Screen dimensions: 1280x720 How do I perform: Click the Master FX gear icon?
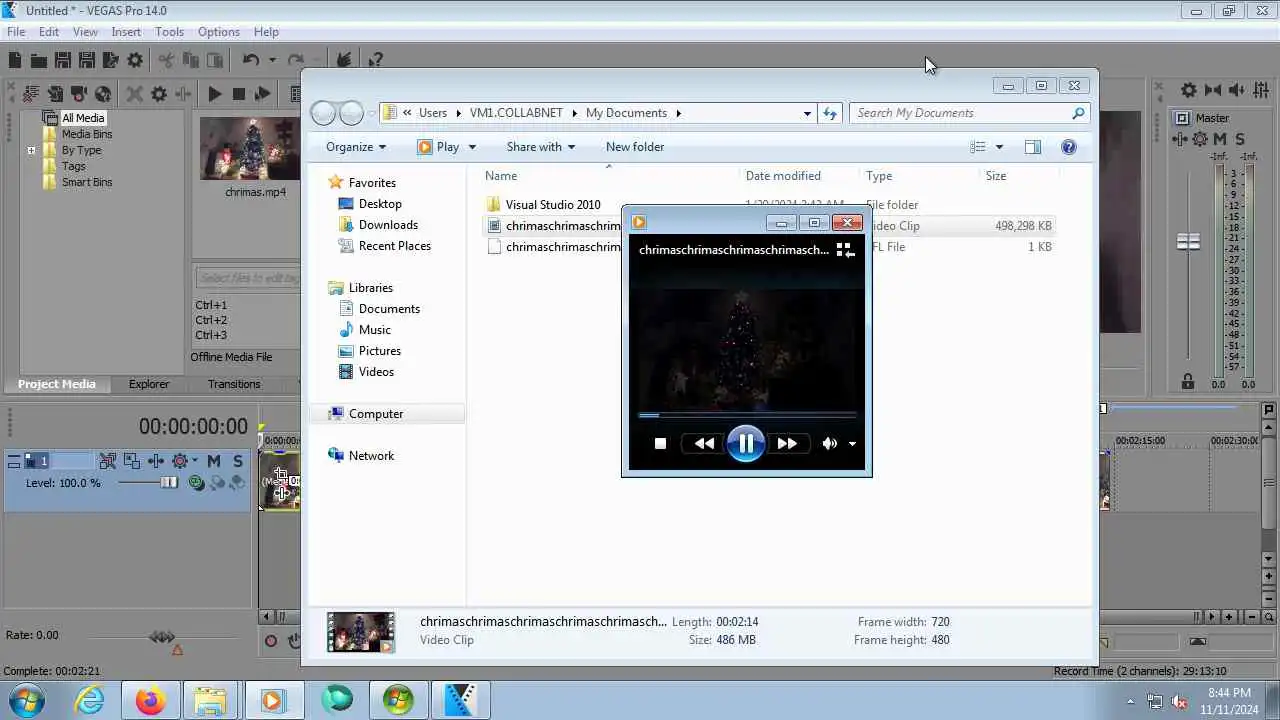[x=1199, y=139]
